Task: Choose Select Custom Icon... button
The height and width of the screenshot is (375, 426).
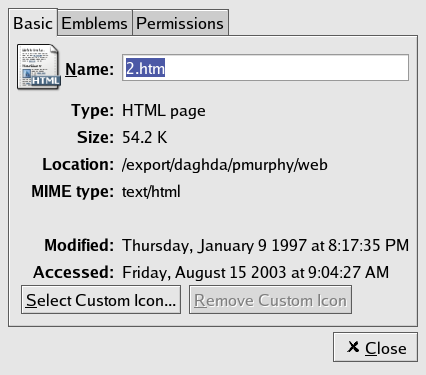Action: (101, 300)
